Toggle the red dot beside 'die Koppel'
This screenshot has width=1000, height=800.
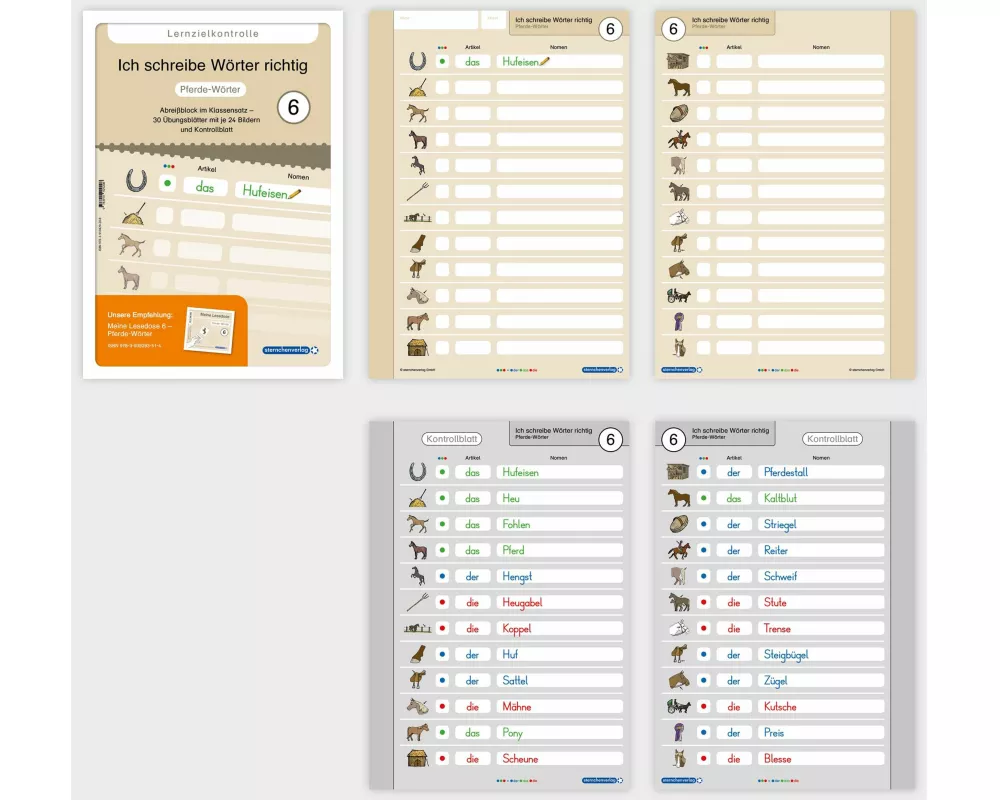(x=442, y=628)
